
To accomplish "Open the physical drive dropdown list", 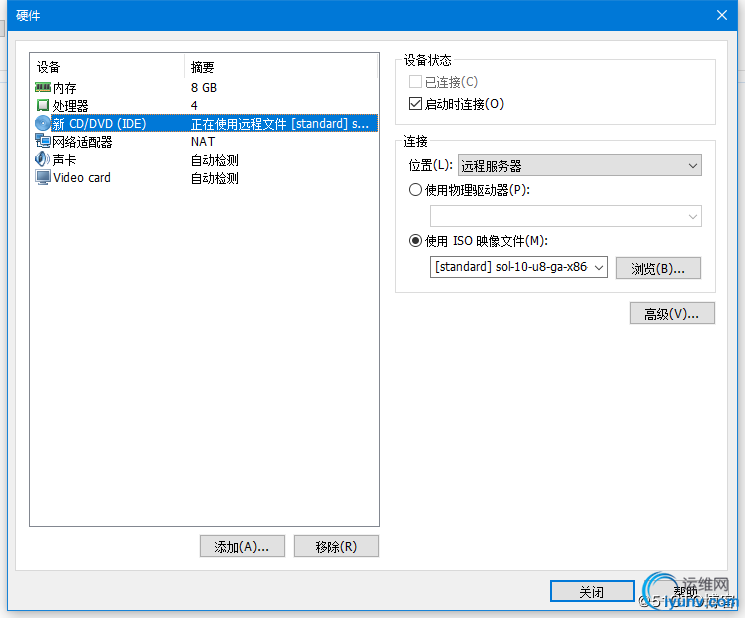I will (x=566, y=216).
